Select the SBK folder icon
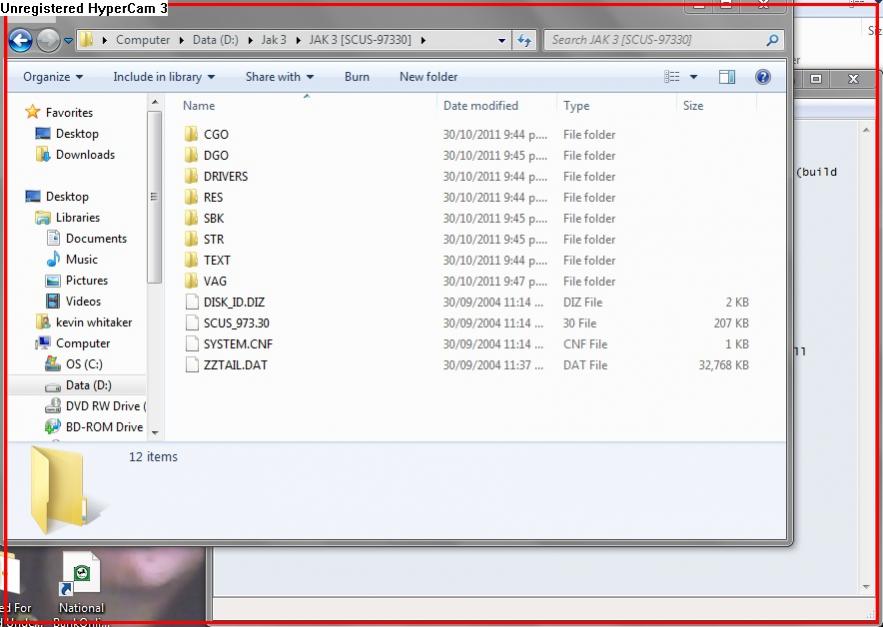This screenshot has width=883, height=627. [x=191, y=218]
